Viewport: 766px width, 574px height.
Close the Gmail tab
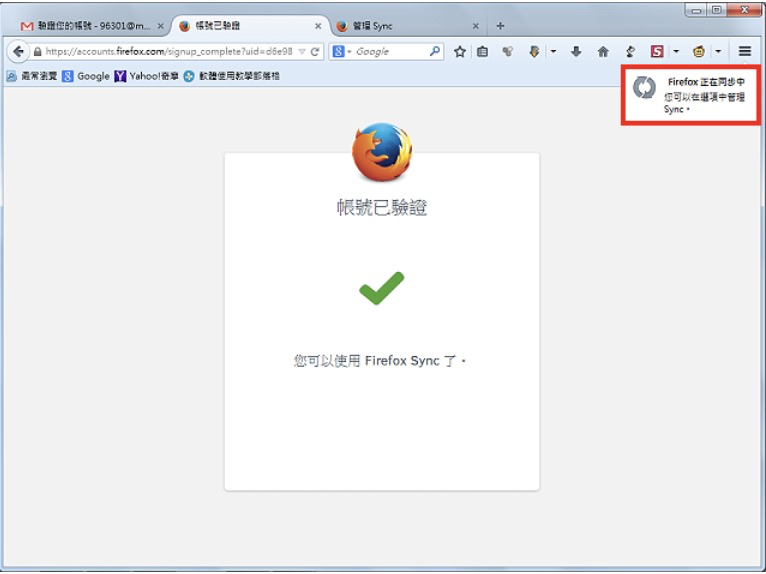click(x=160, y=26)
